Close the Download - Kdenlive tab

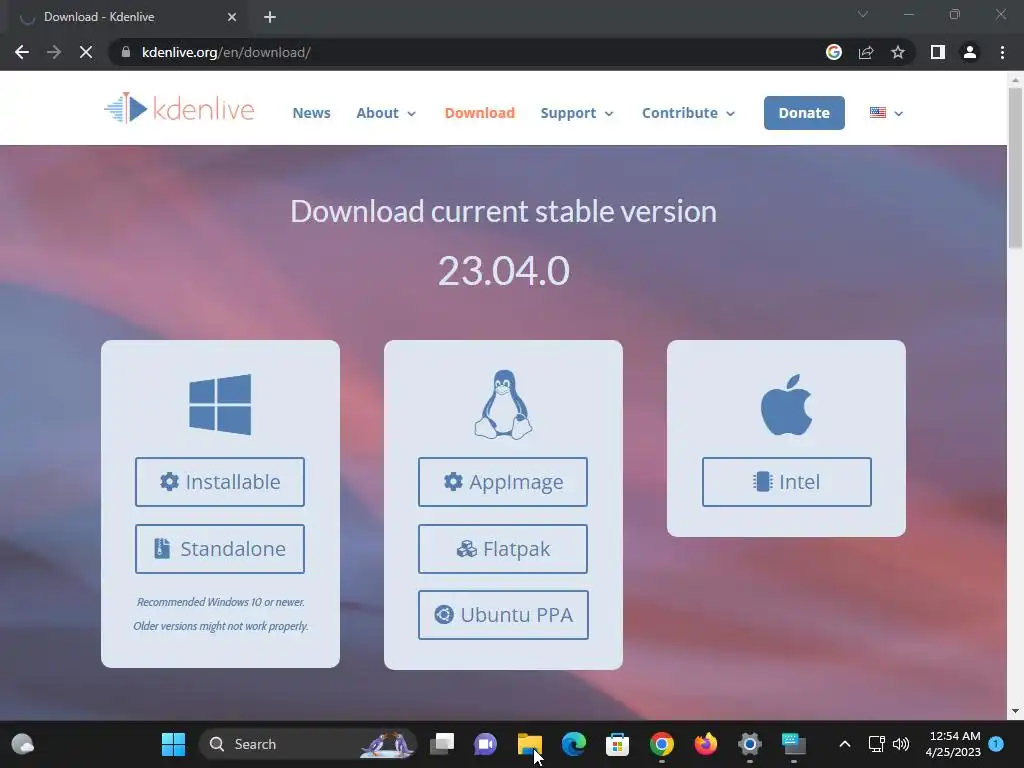point(232,17)
